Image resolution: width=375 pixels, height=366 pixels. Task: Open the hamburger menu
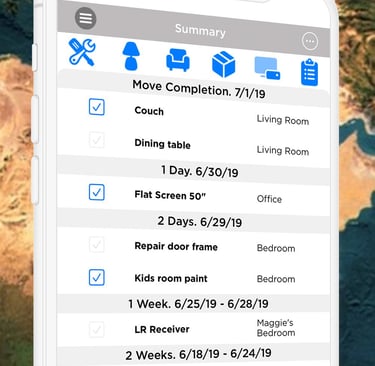pos(86,18)
